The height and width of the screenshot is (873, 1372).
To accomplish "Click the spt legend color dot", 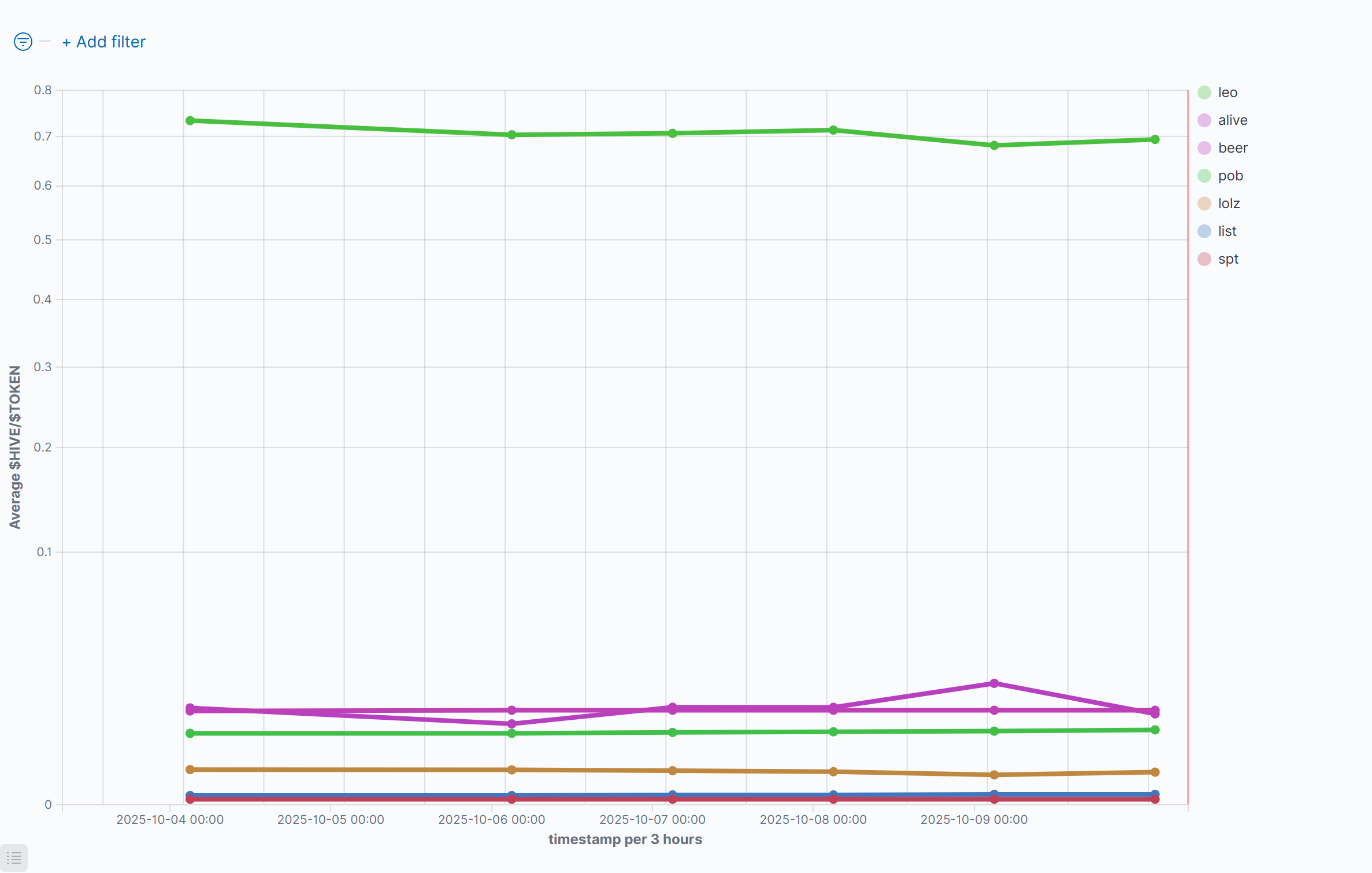I will tap(1204, 259).
